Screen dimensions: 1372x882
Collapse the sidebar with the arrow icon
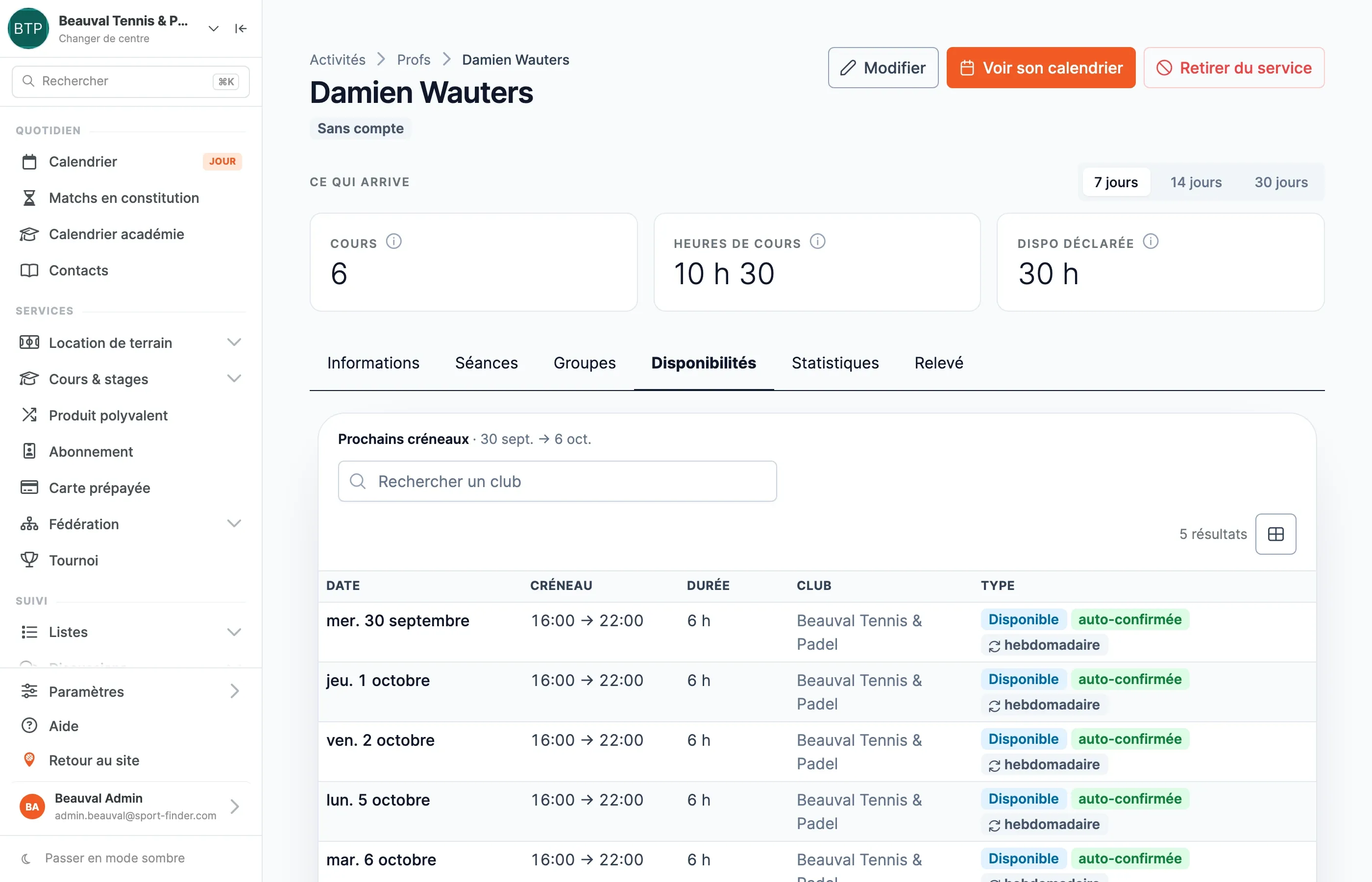pyautogui.click(x=241, y=28)
